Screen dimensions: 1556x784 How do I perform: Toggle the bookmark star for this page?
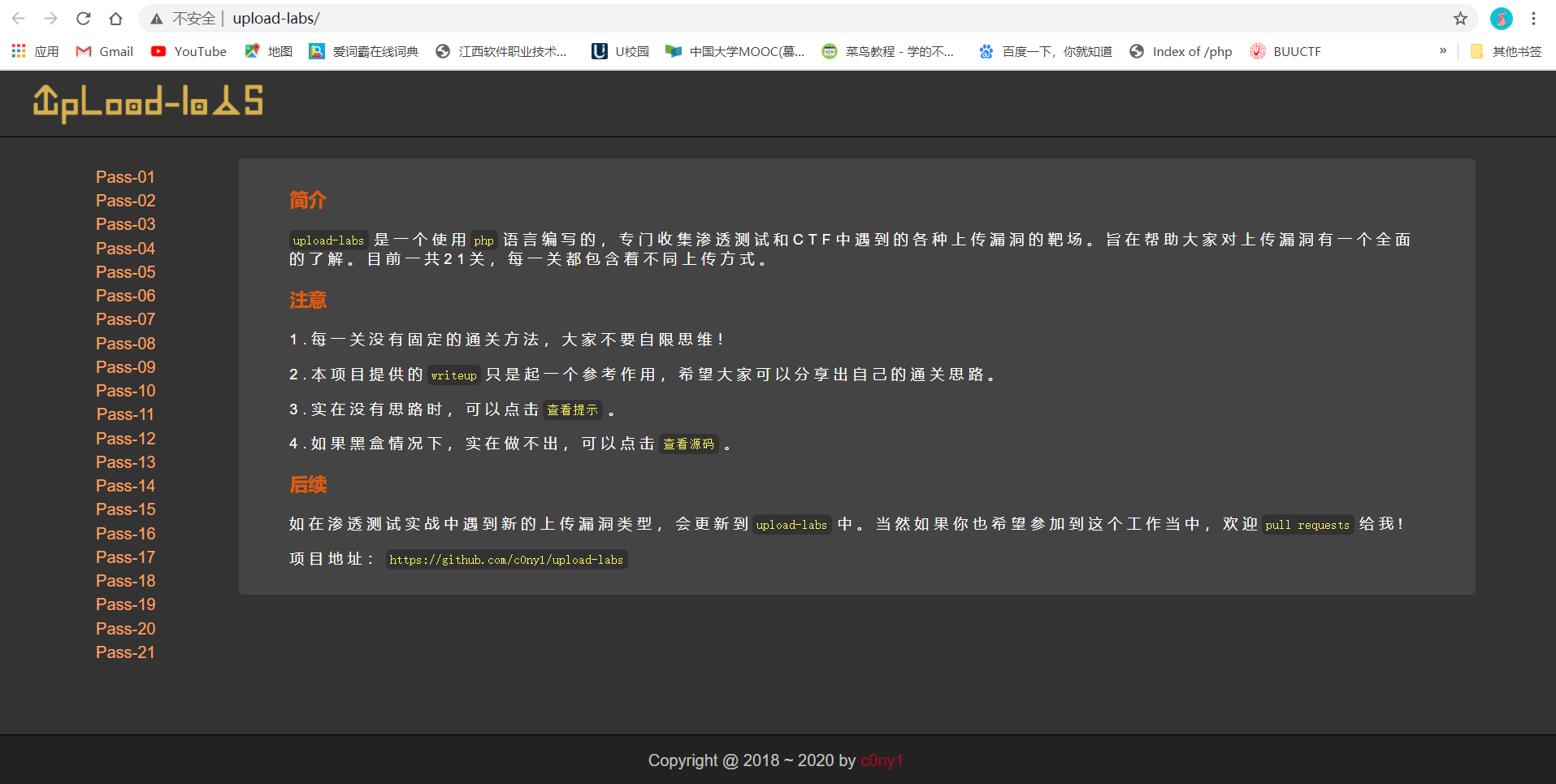click(1460, 18)
